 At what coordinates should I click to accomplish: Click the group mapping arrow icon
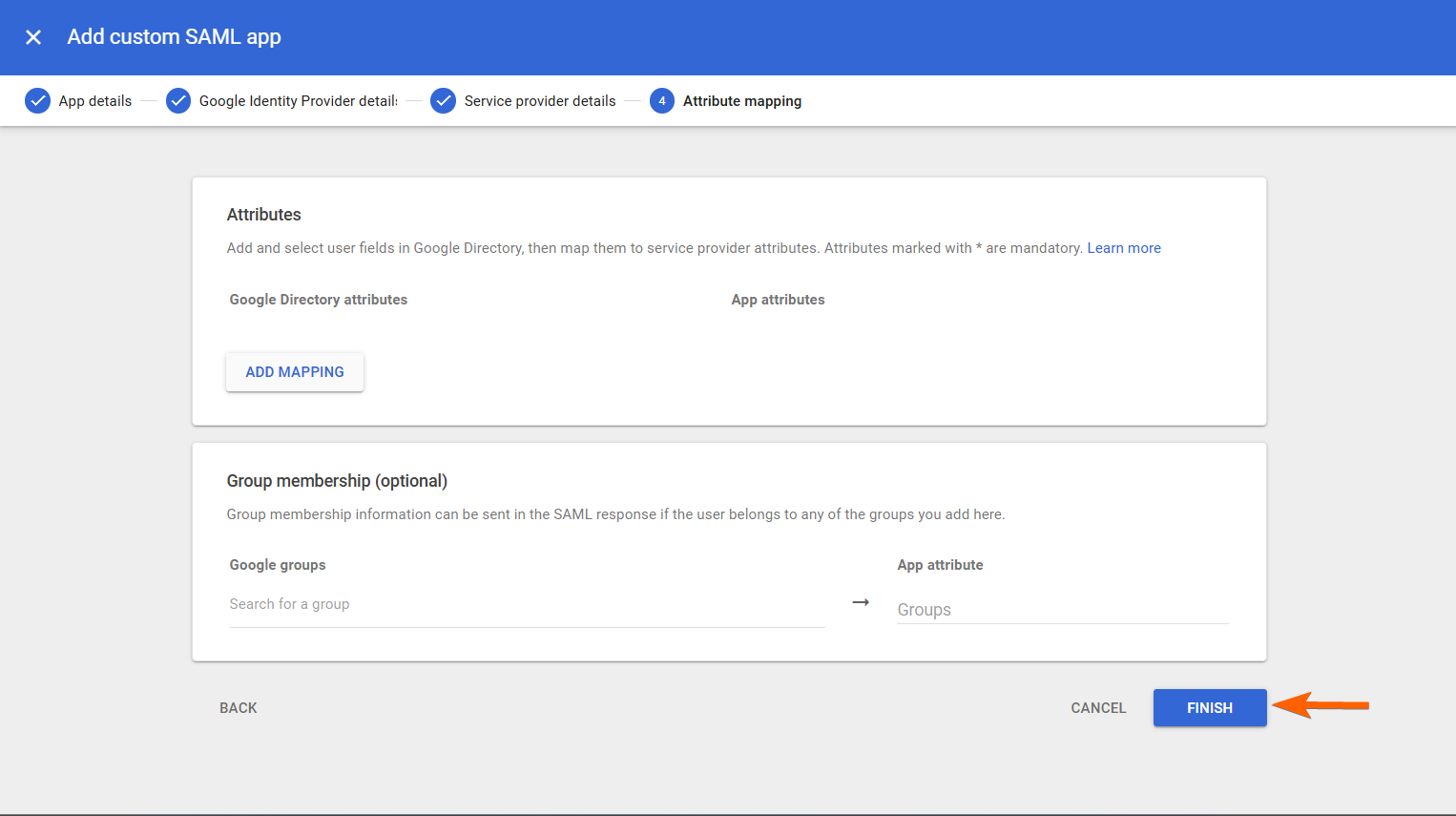(861, 602)
